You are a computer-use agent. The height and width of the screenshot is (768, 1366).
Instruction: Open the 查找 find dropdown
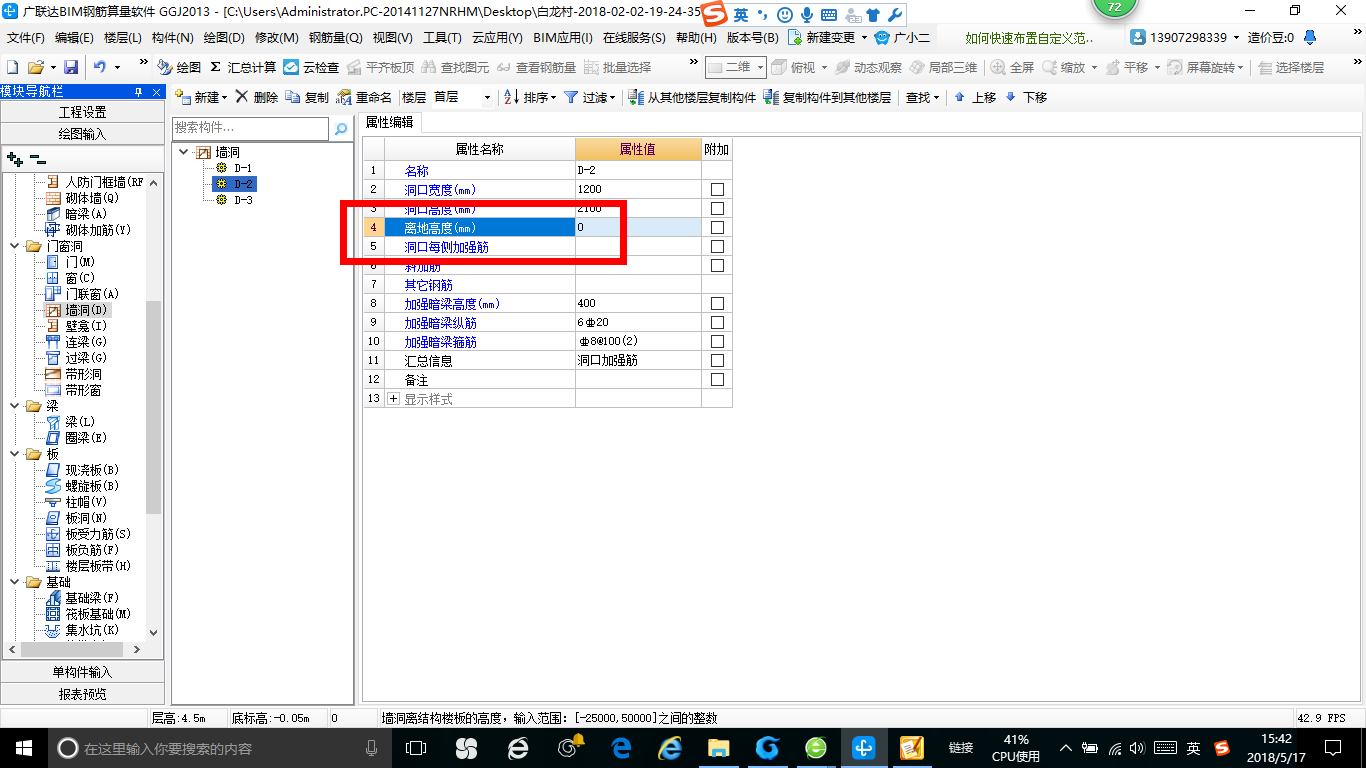[936, 98]
